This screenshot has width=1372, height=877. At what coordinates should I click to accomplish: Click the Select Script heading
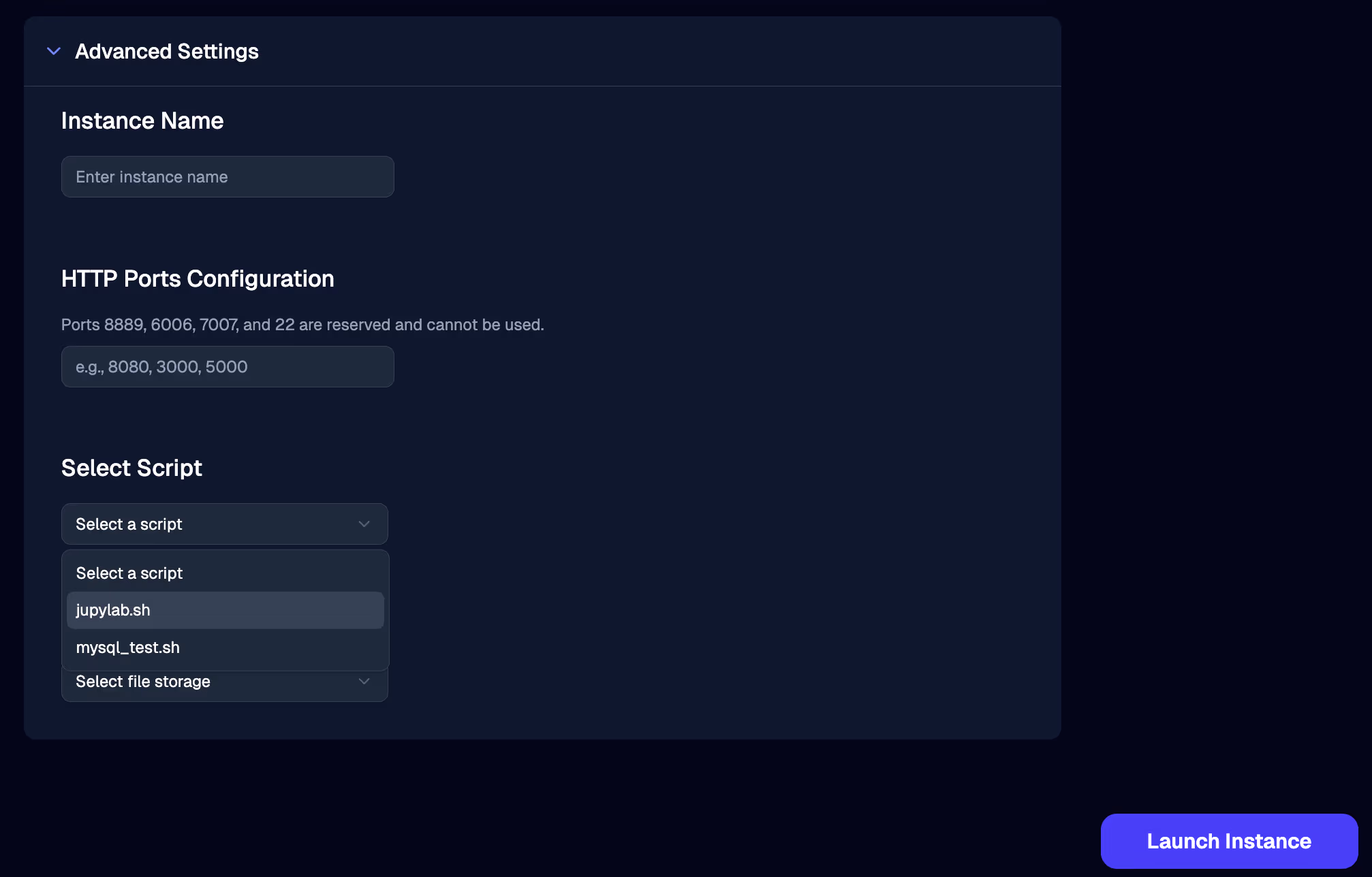[x=131, y=468]
